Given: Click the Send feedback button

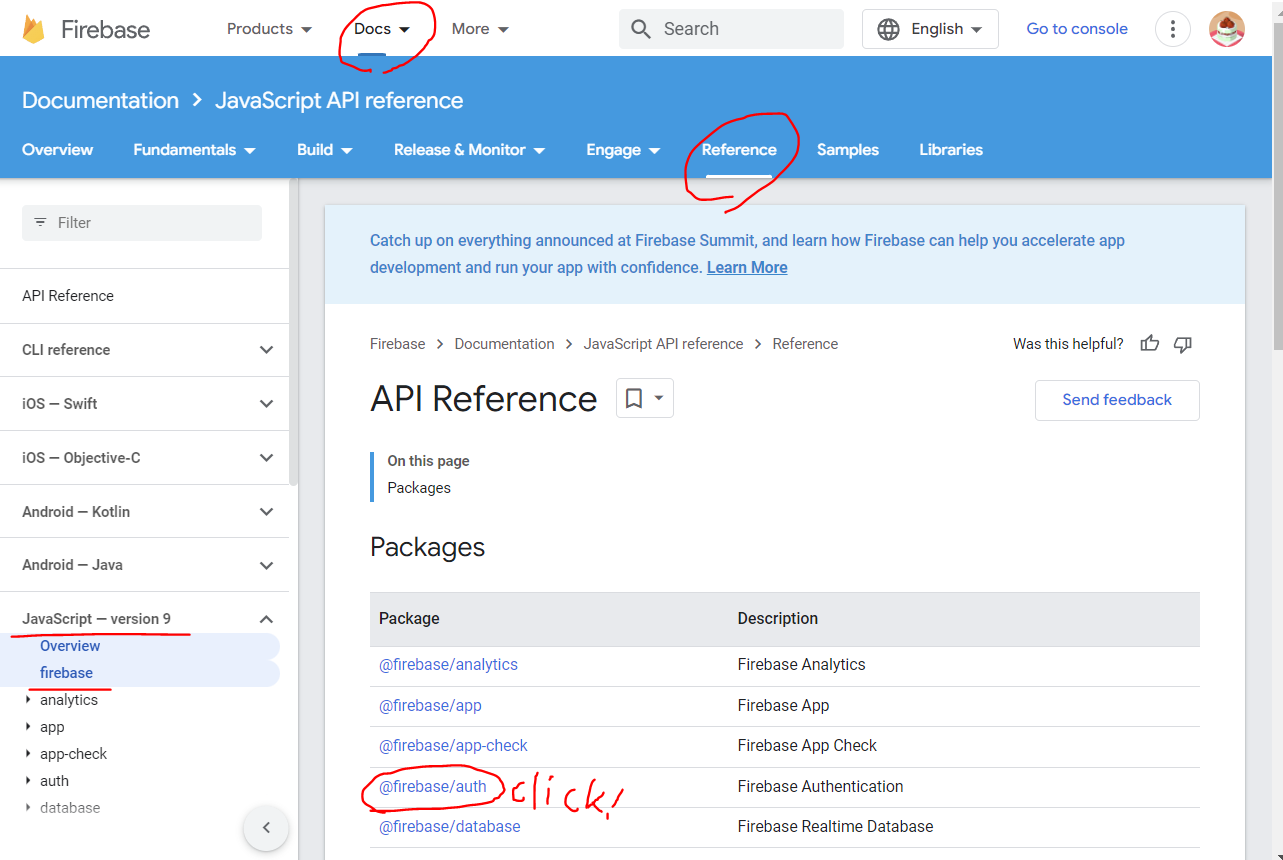Looking at the screenshot, I should coord(1117,400).
